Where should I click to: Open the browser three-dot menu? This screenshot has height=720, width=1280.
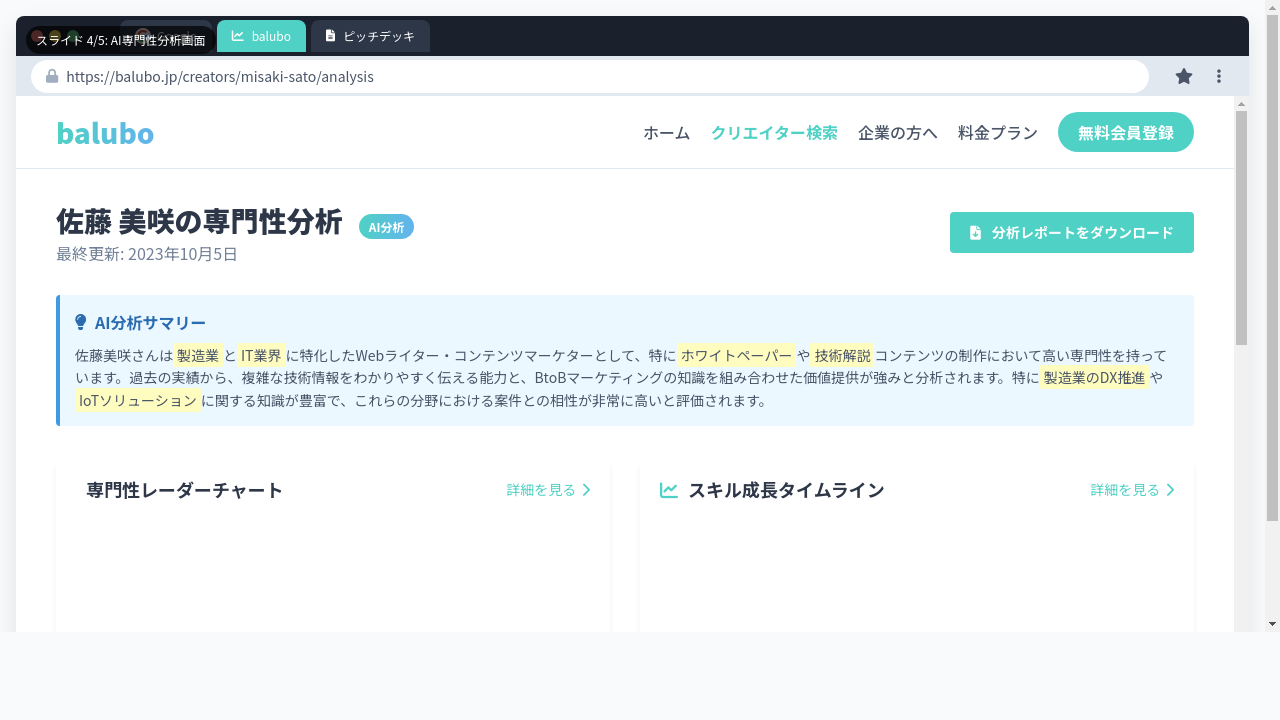[x=1219, y=76]
